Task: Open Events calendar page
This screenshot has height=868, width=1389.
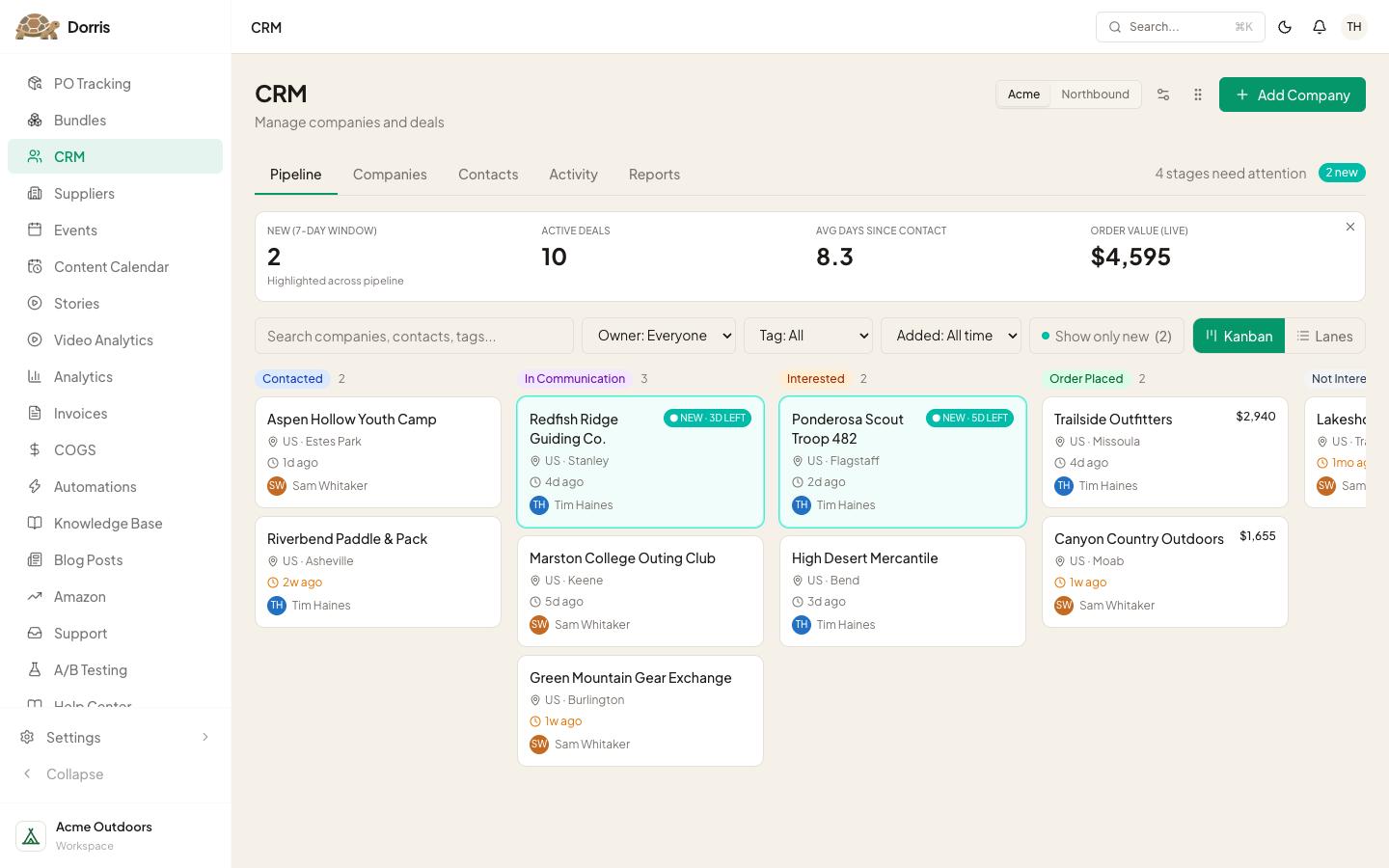Action: 115,230
